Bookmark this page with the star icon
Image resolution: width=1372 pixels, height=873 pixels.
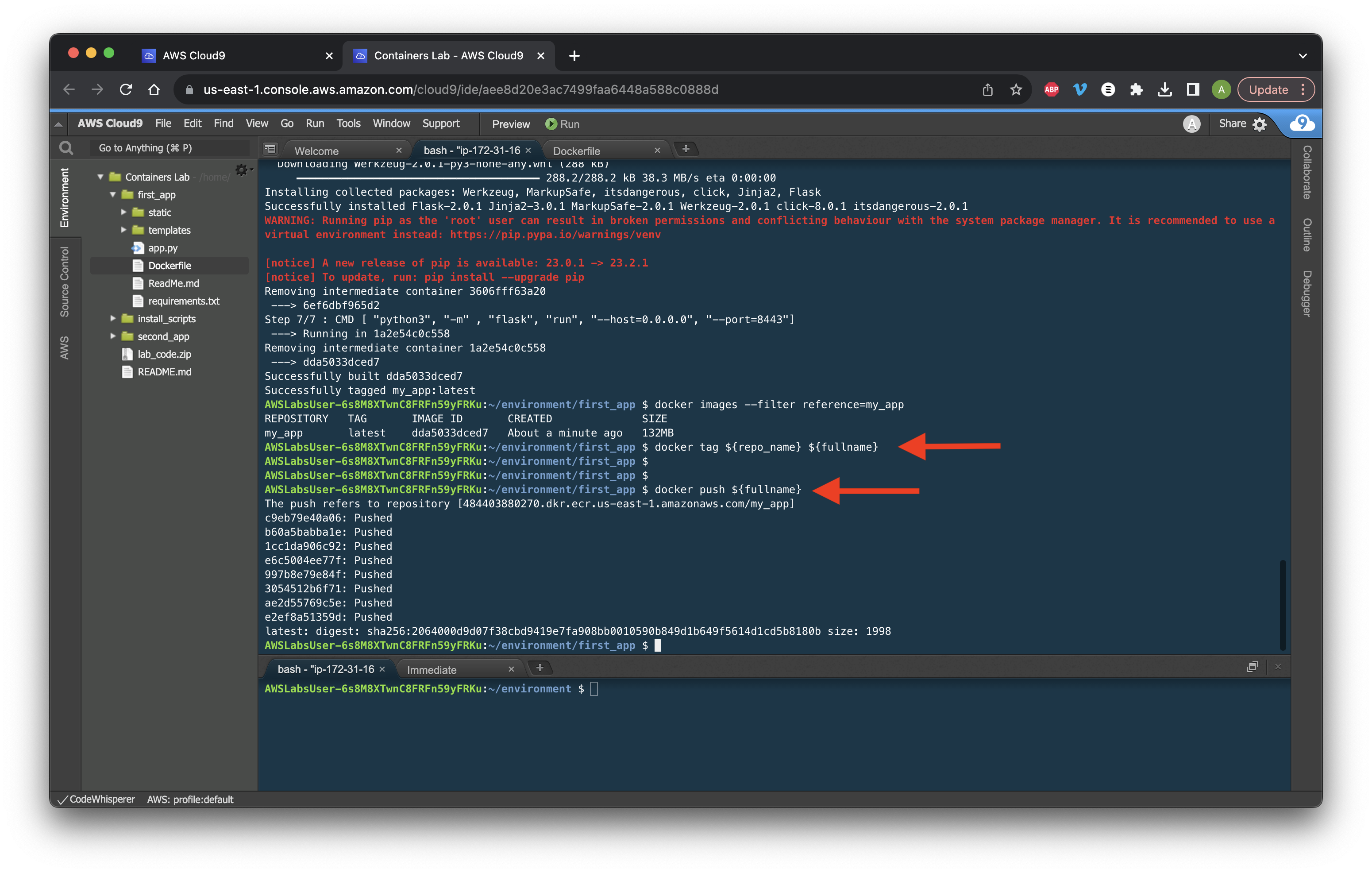click(1016, 89)
